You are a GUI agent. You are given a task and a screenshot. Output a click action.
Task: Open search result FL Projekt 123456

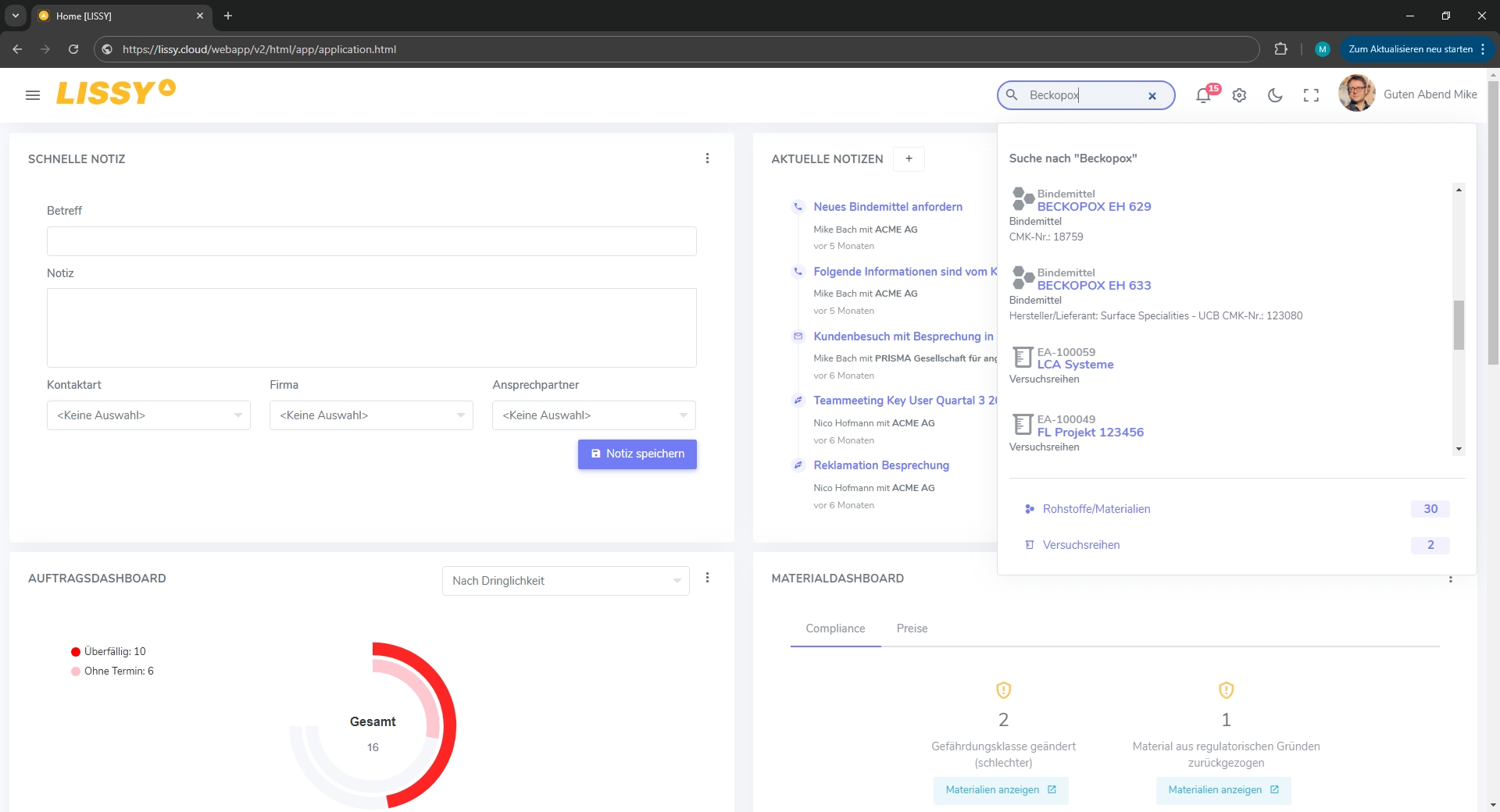coord(1090,433)
